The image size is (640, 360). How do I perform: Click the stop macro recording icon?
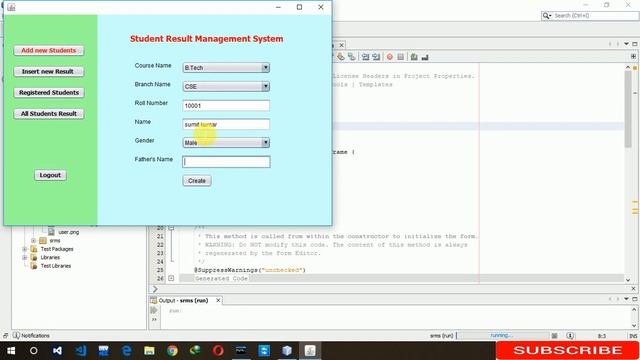pyautogui.click(x=400, y=57)
